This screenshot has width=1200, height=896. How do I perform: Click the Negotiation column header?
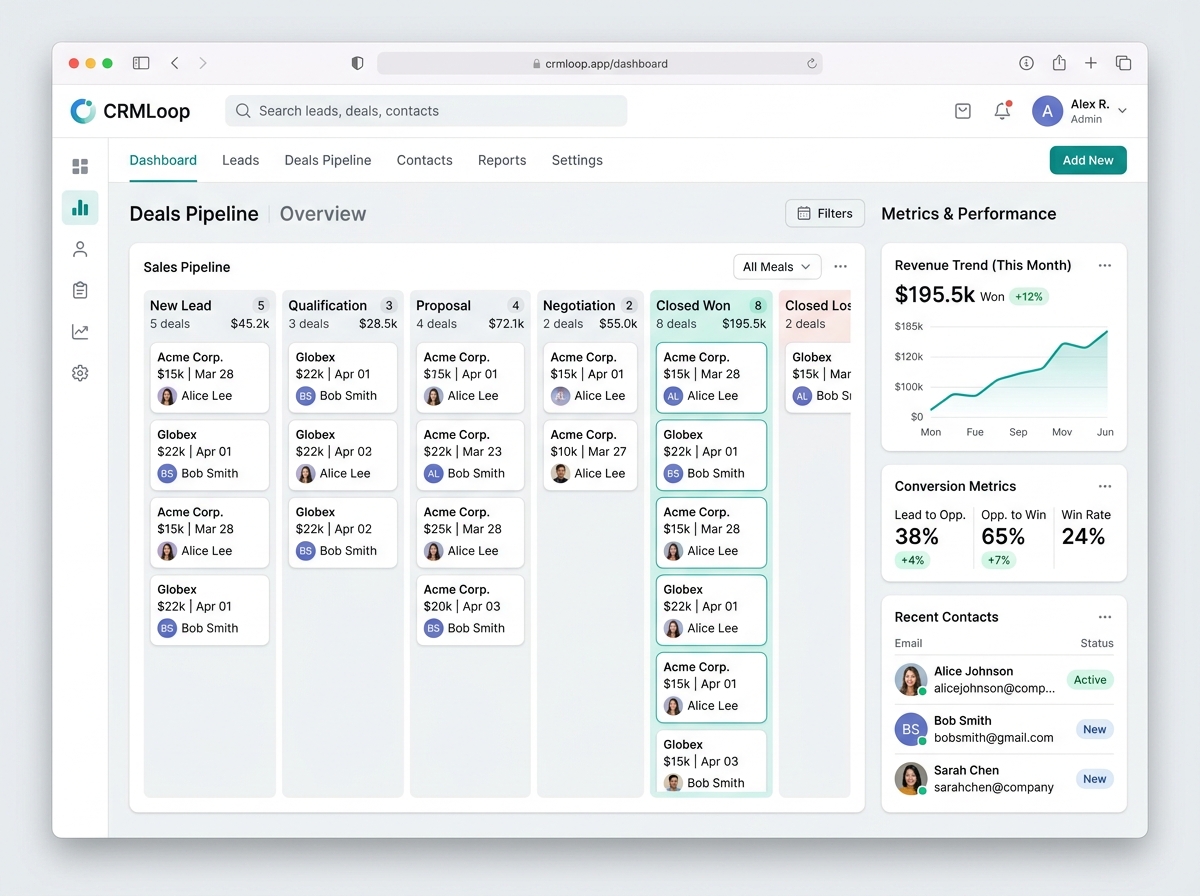(590, 314)
